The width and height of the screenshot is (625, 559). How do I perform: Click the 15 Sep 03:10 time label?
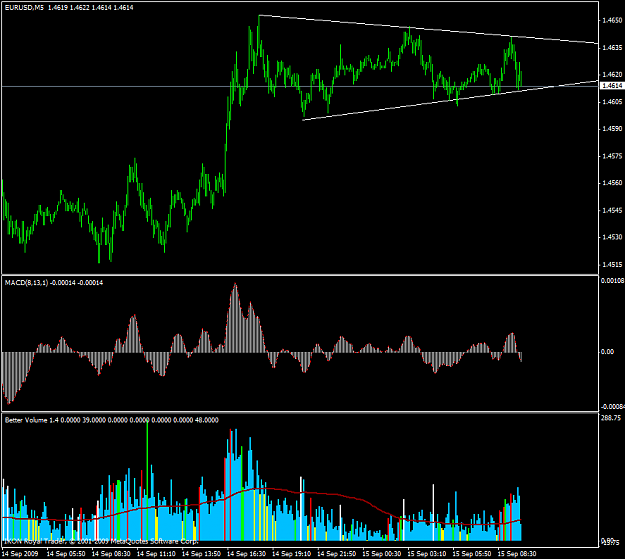click(x=426, y=554)
